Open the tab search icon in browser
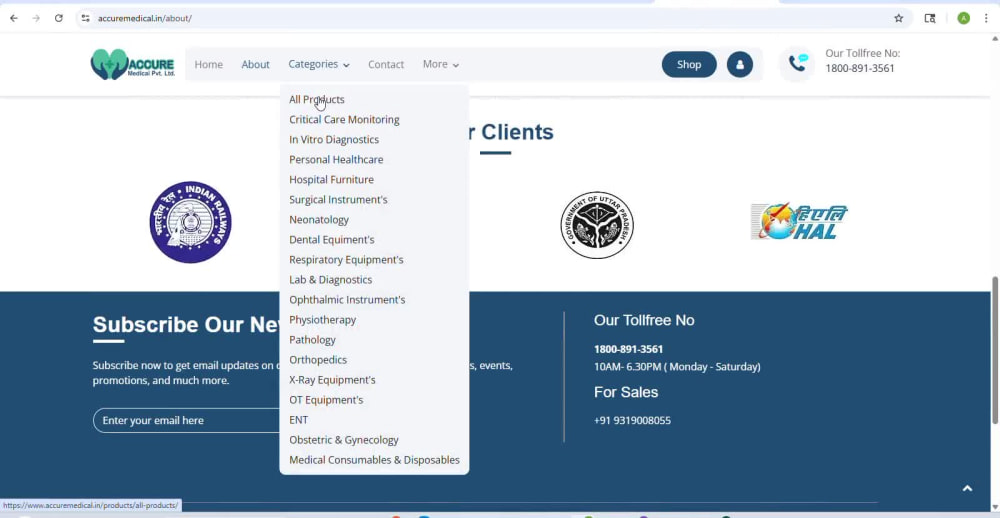The width and height of the screenshot is (1000, 518). (x=930, y=18)
